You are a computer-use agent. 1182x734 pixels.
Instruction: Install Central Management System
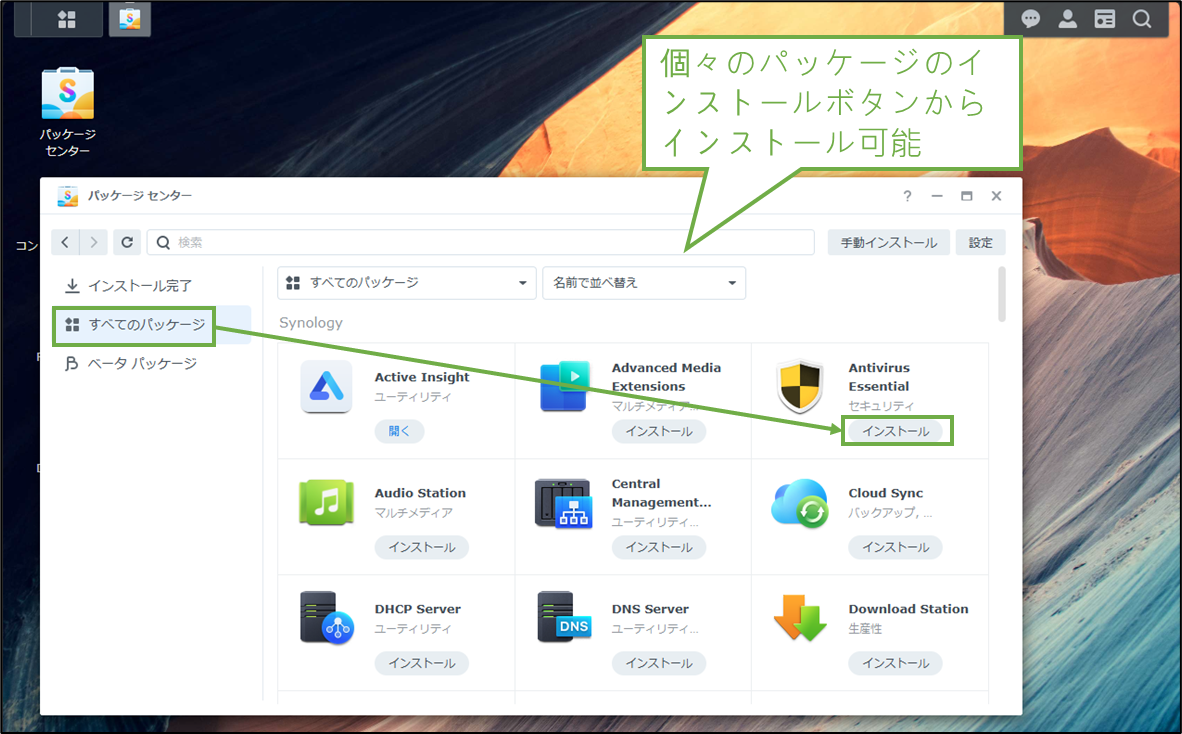659,547
